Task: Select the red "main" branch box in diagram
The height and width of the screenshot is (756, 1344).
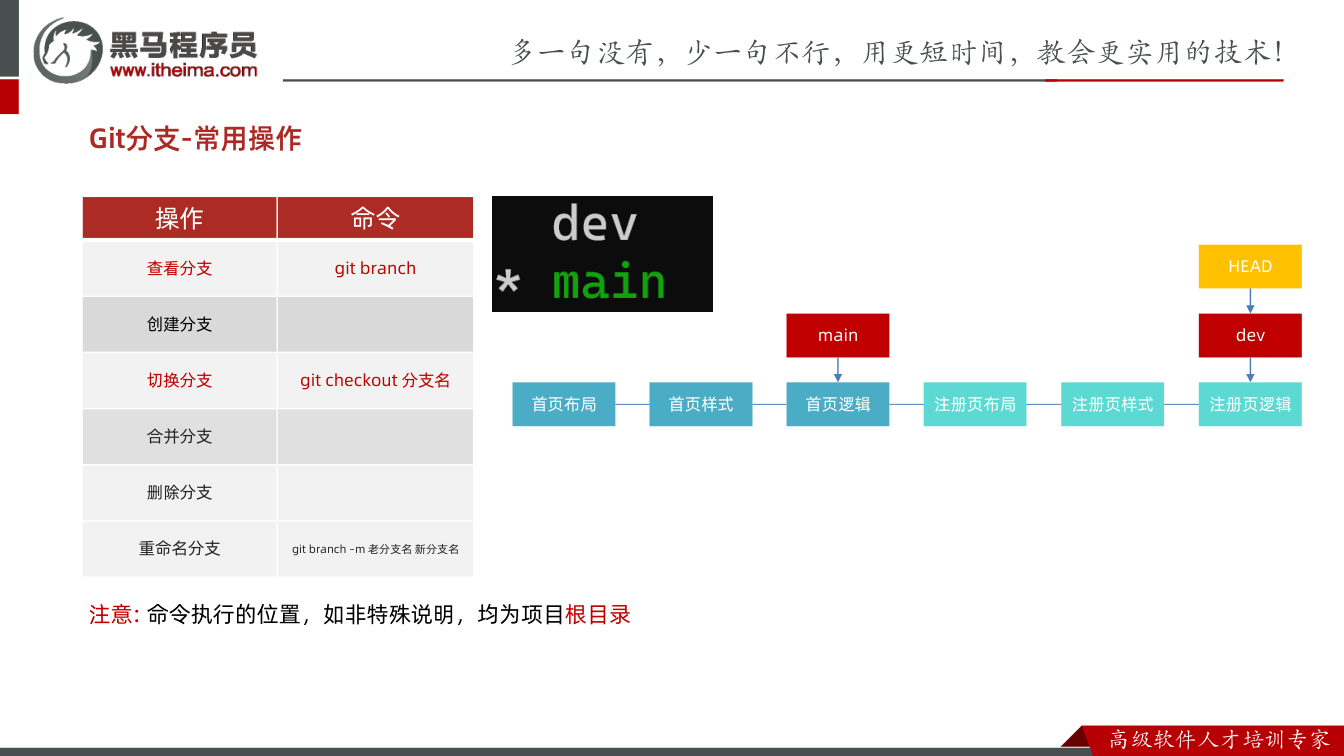Action: click(838, 335)
